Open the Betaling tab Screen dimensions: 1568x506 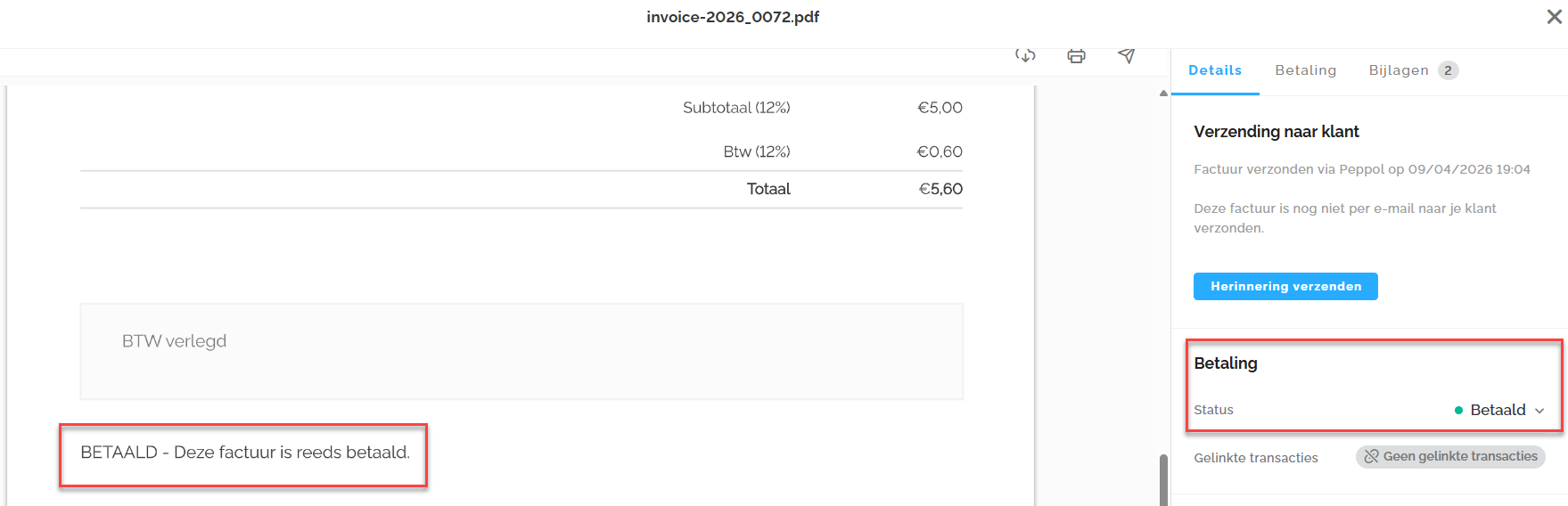pyautogui.click(x=1305, y=70)
